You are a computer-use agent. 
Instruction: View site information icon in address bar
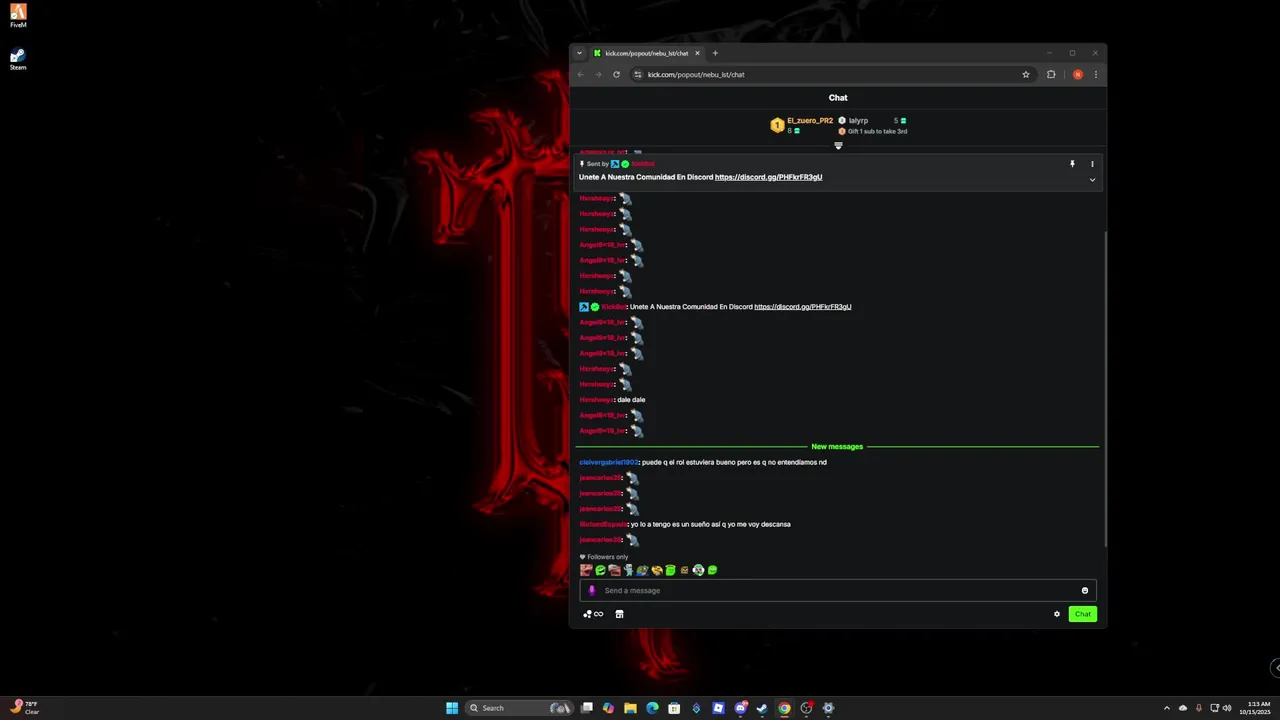pyautogui.click(x=638, y=74)
